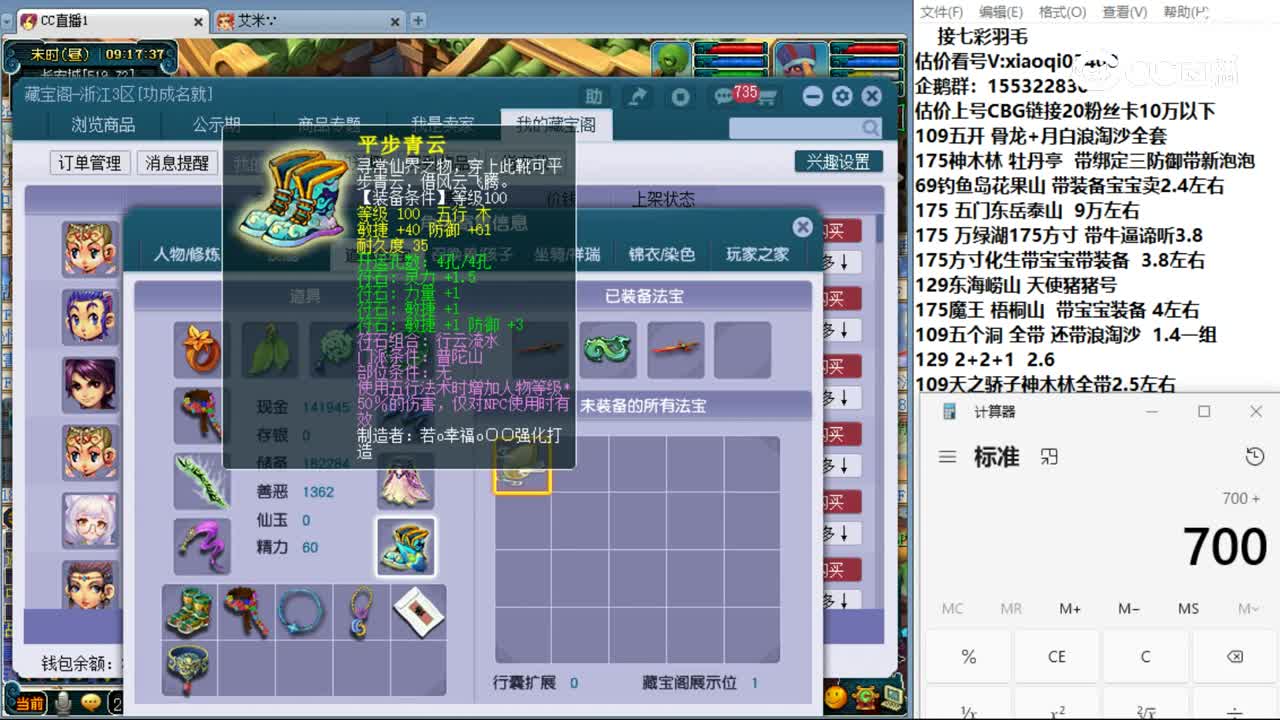The height and width of the screenshot is (720, 1280).
Task: Select the blue belt with red tassel
Action: (x=189, y=668)
